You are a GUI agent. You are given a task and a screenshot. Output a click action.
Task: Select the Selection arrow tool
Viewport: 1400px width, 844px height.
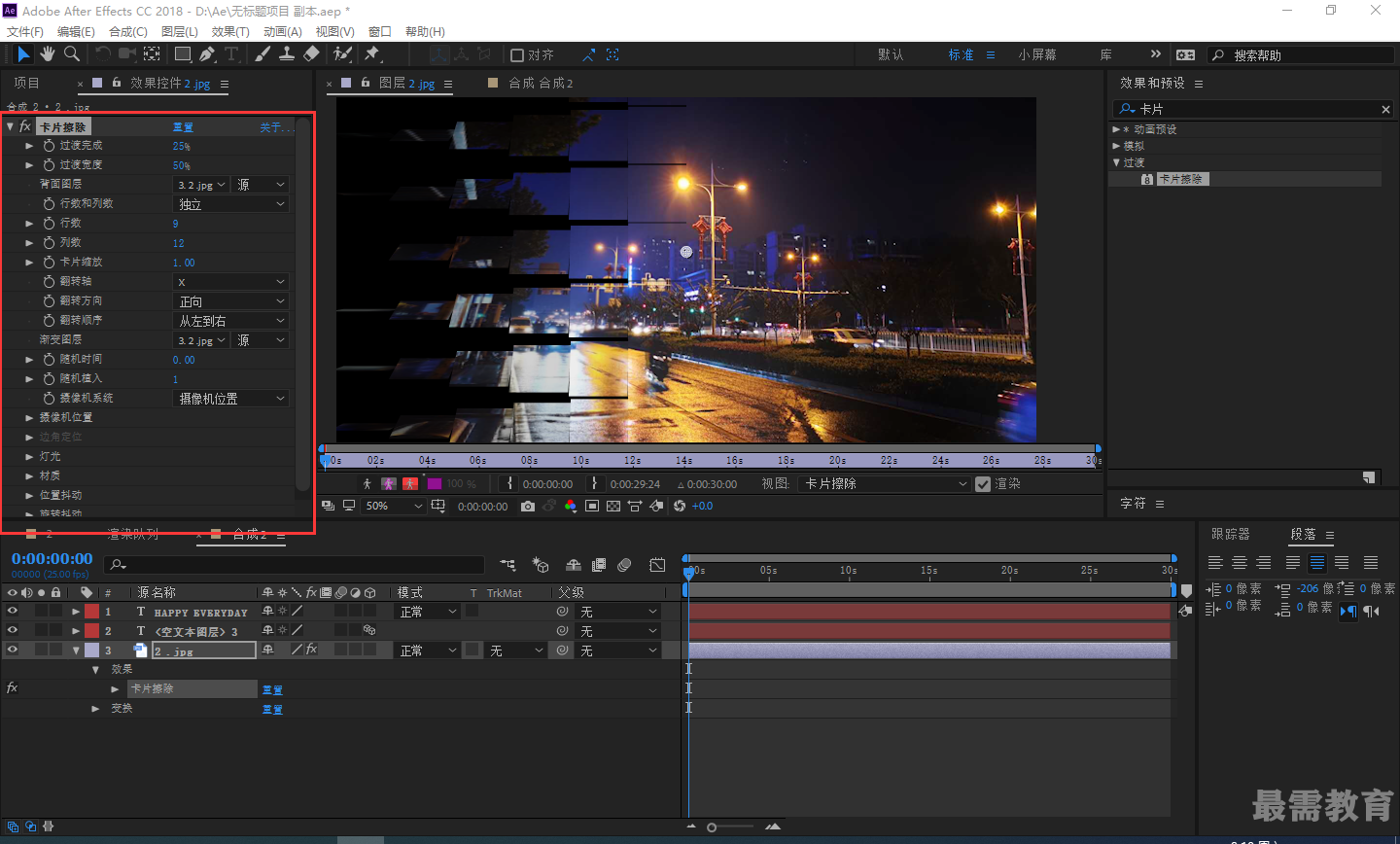pyautogui.click(x=23, y=54)
